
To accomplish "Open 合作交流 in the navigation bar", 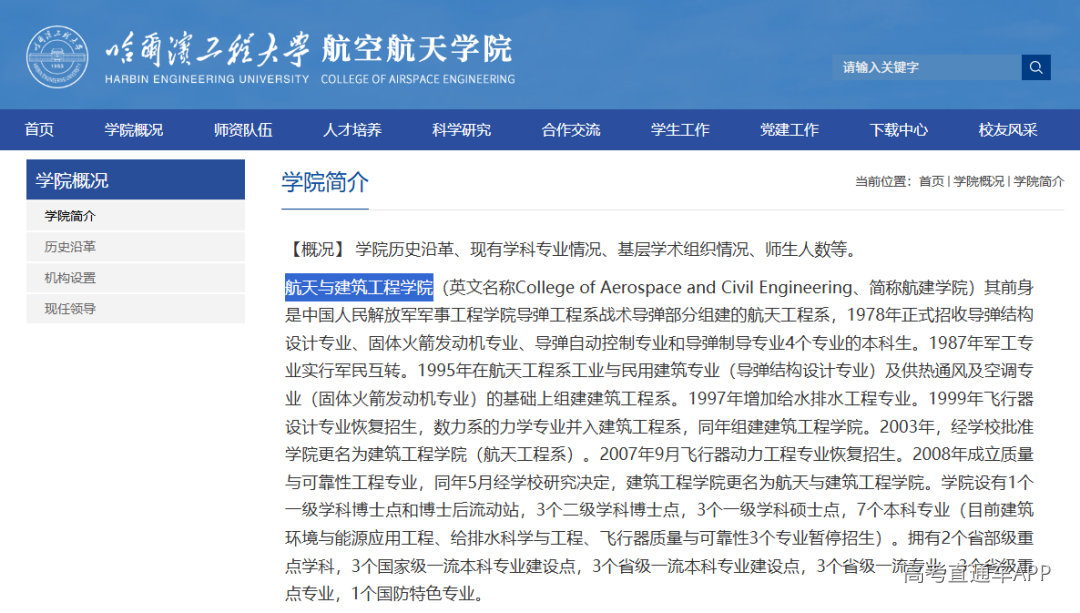I will click(571, 129).
